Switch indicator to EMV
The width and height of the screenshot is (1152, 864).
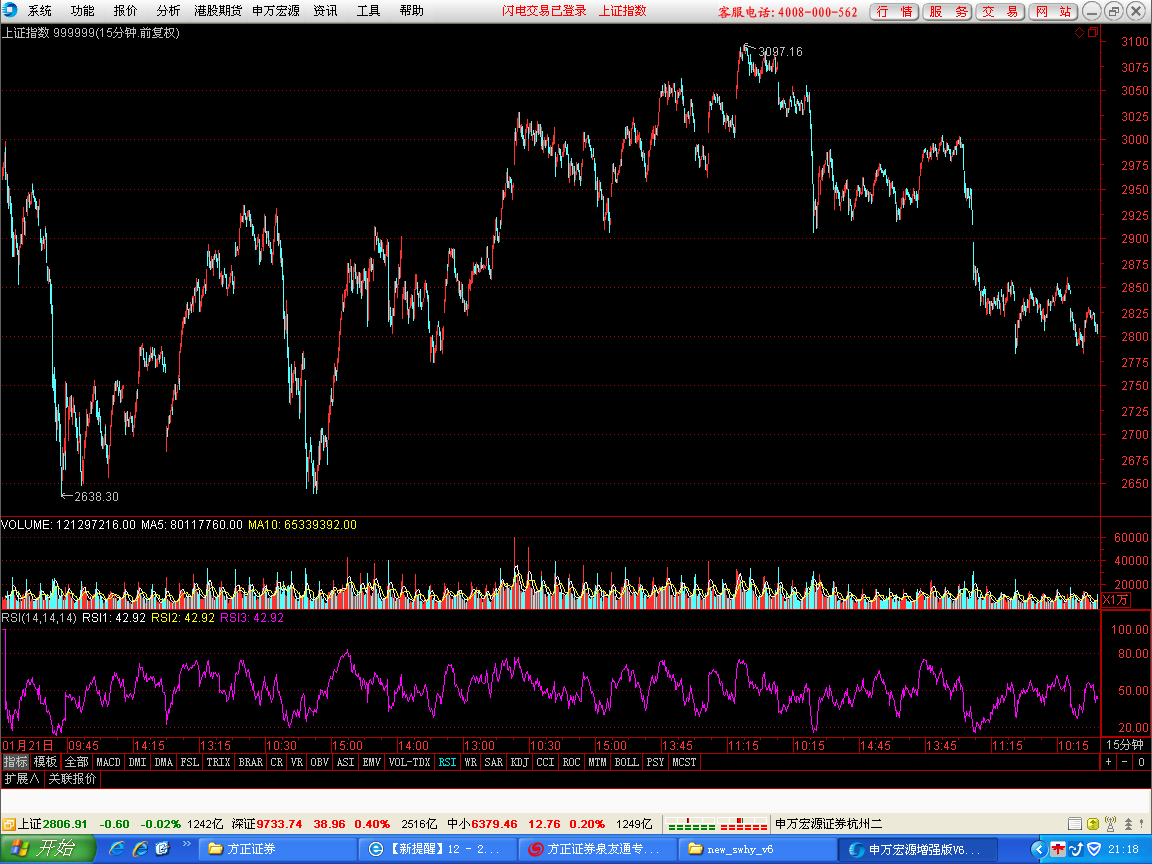(x=372, y=762)
